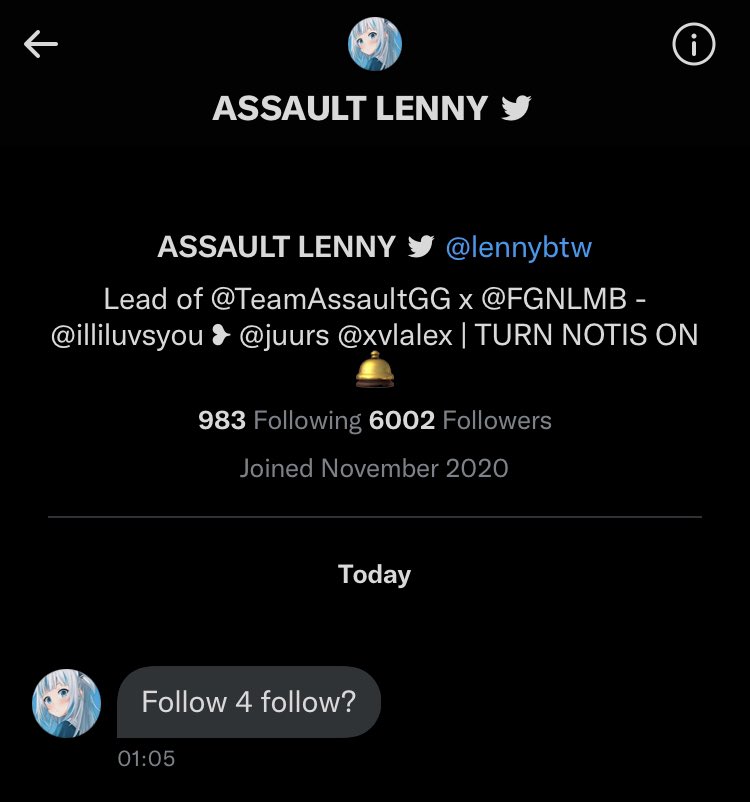
Task: Tap the golden bell emoji in the bio
Action: (374, 370)
